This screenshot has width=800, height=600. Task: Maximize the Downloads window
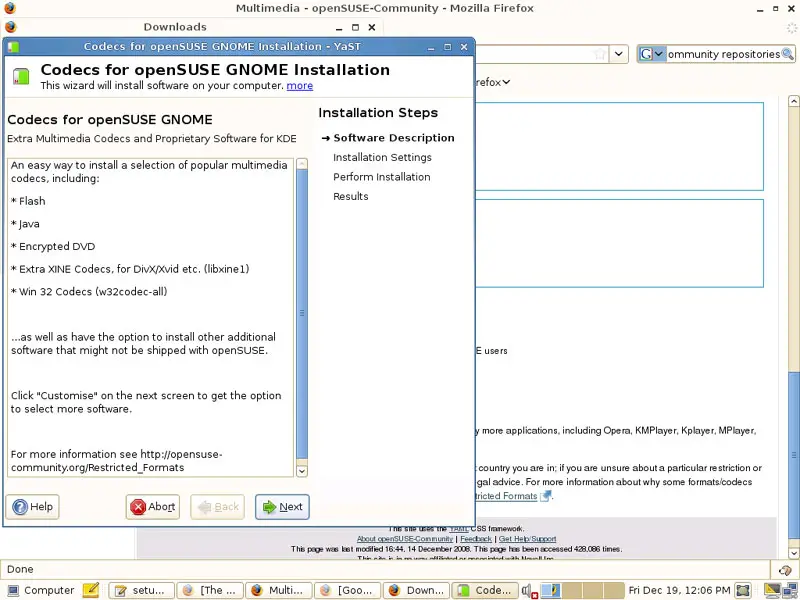pyautogui.click(x=356, y=28)
